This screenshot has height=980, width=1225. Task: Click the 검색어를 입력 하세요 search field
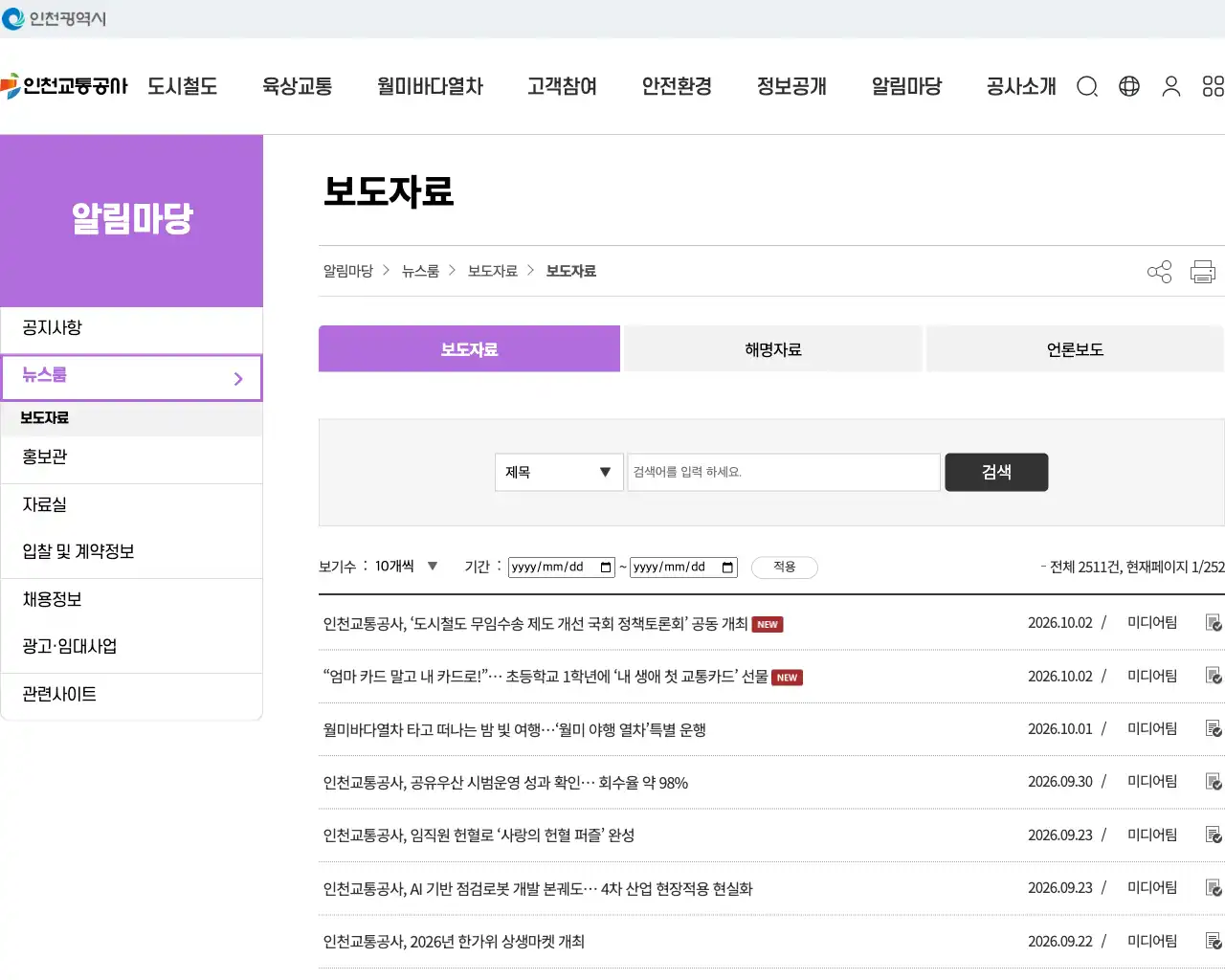[784, 473]
